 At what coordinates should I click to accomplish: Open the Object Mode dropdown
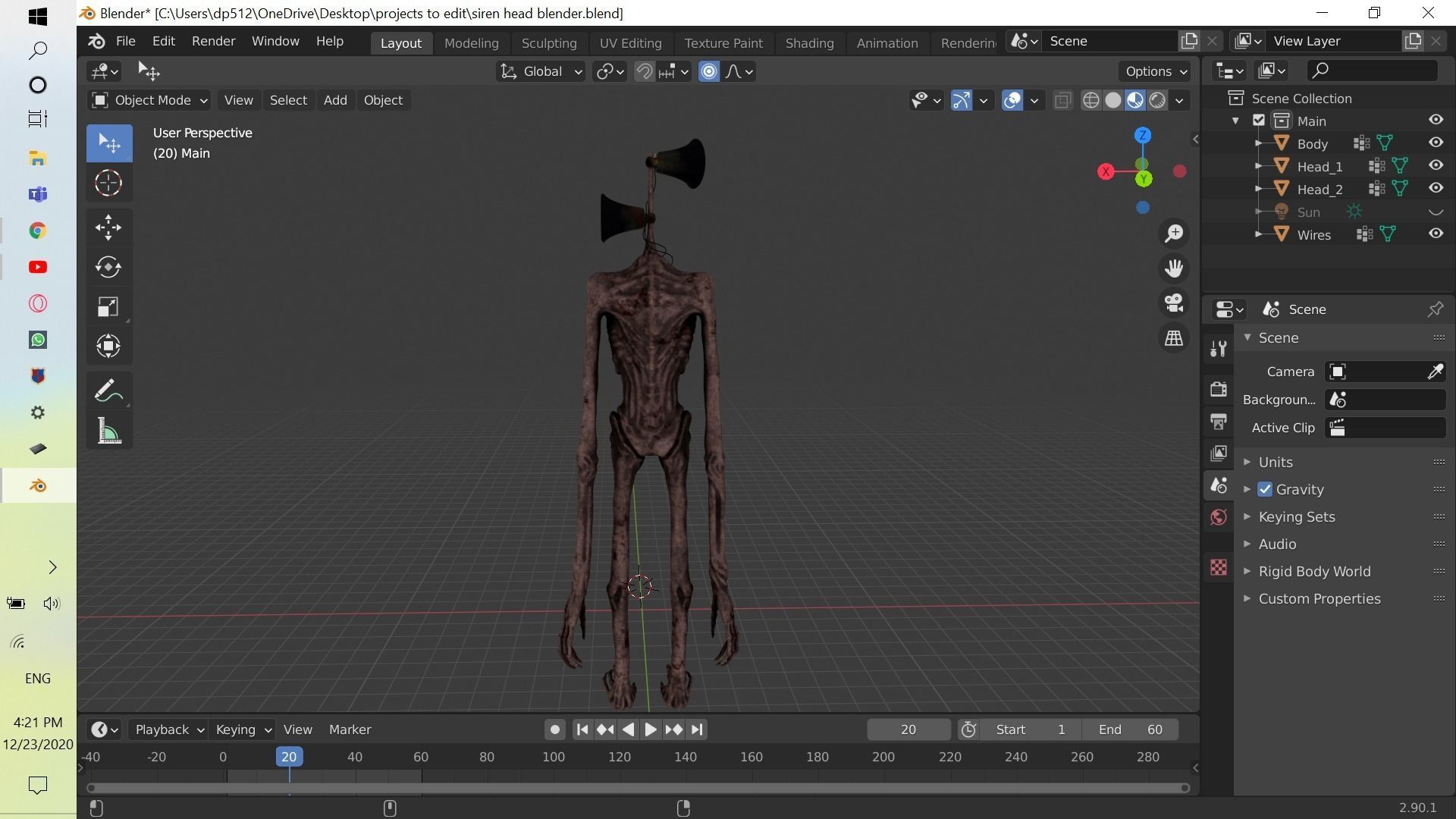[x=149, y=100]
